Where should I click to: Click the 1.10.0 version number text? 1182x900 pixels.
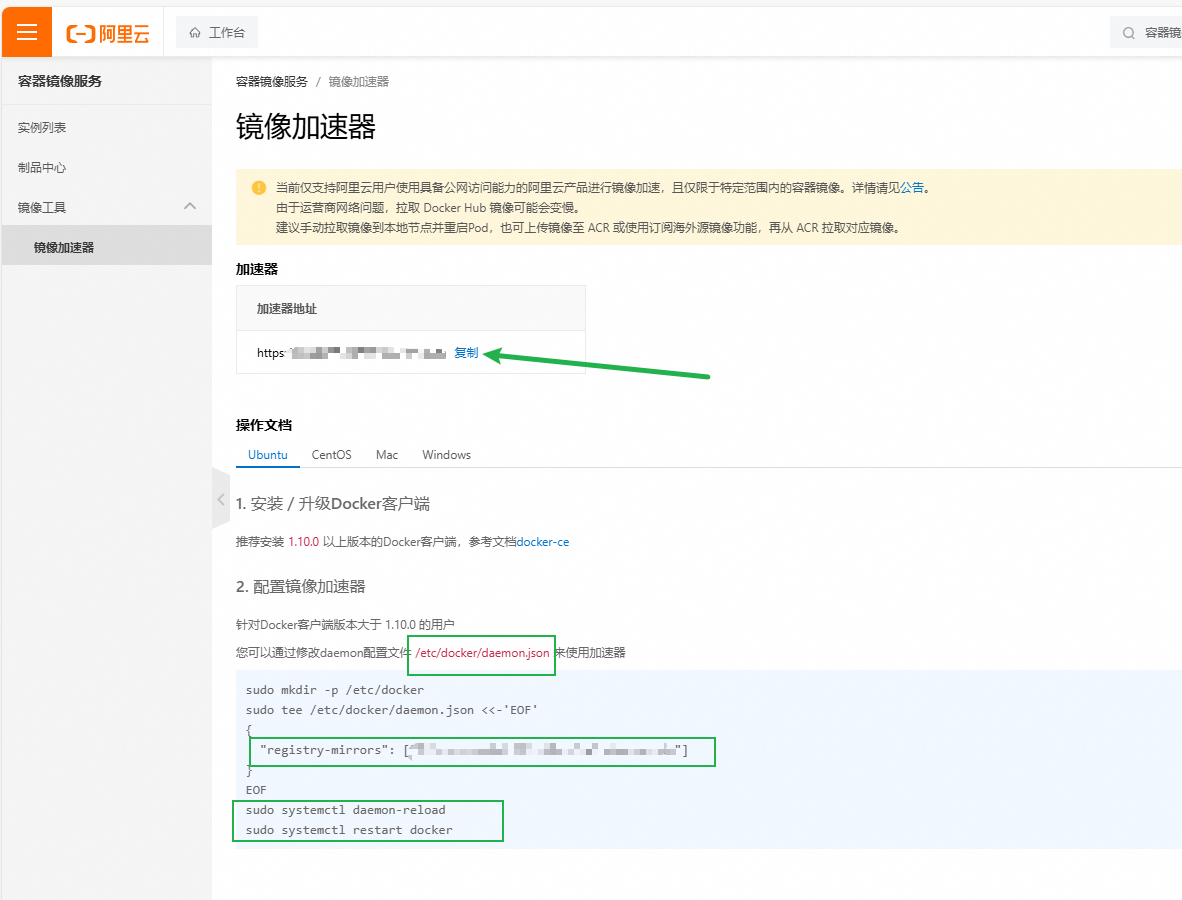[x=304, y=542]
